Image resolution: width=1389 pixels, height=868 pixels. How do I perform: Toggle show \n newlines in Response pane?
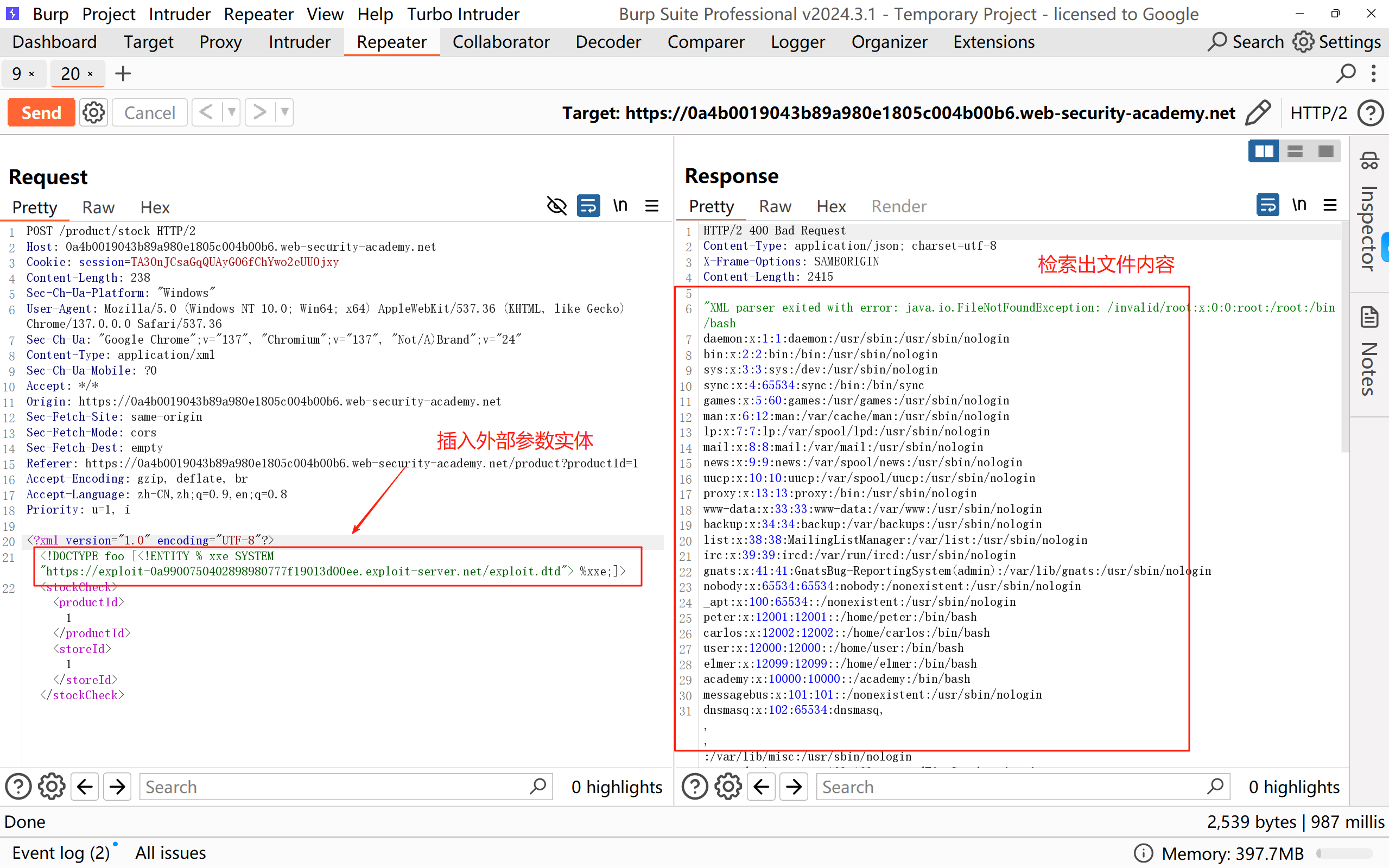pyautogui.click(x=1299, y=205)
